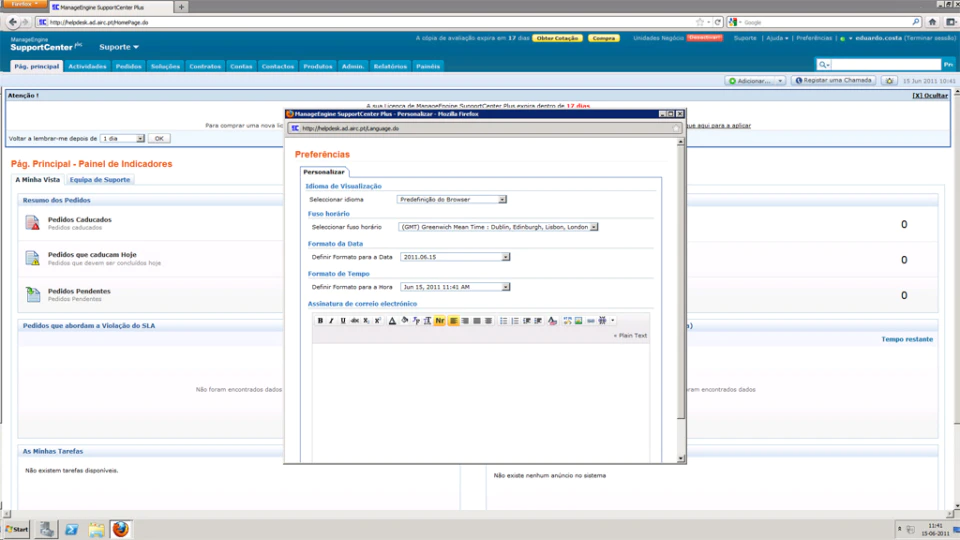Open the date format dropdown

pyautogui.click(x=455, y=257)
